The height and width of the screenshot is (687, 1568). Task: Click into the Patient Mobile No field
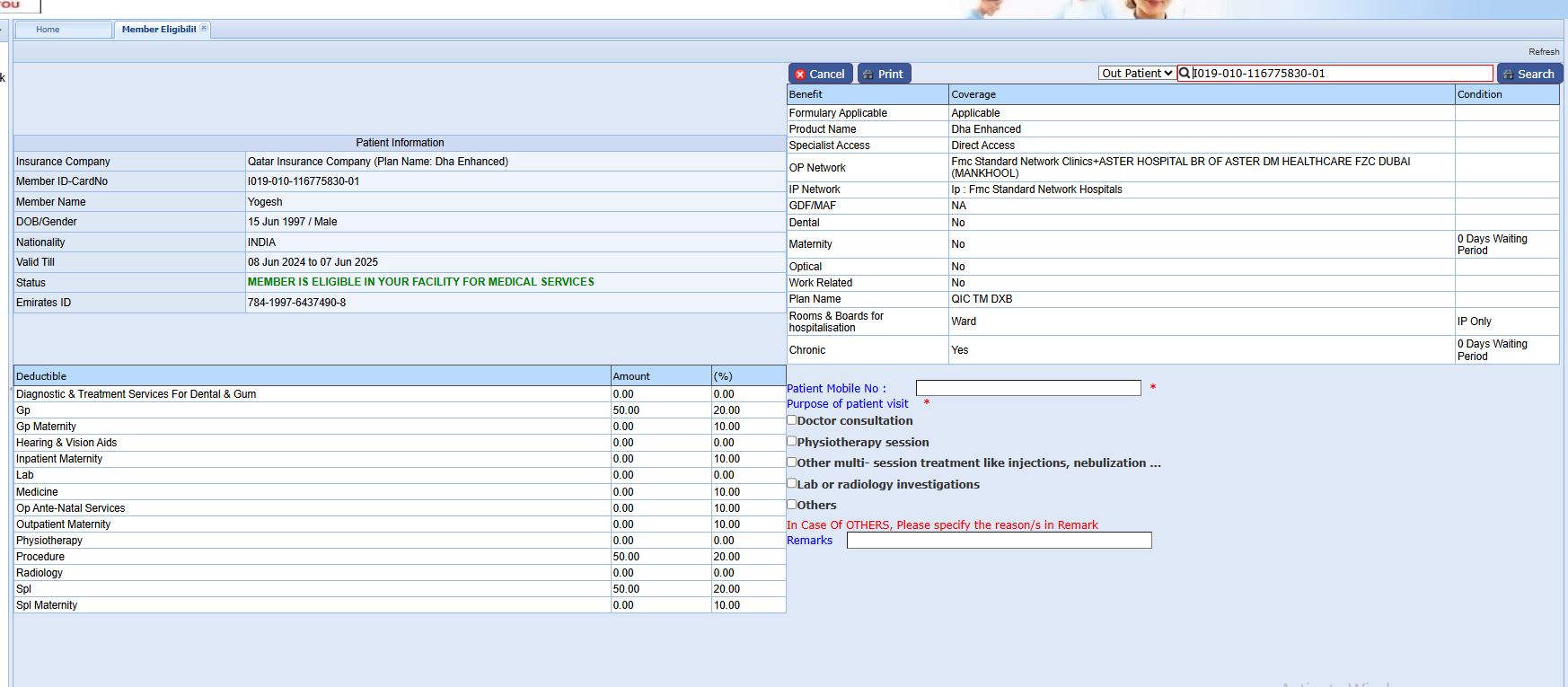(1028, 388)
